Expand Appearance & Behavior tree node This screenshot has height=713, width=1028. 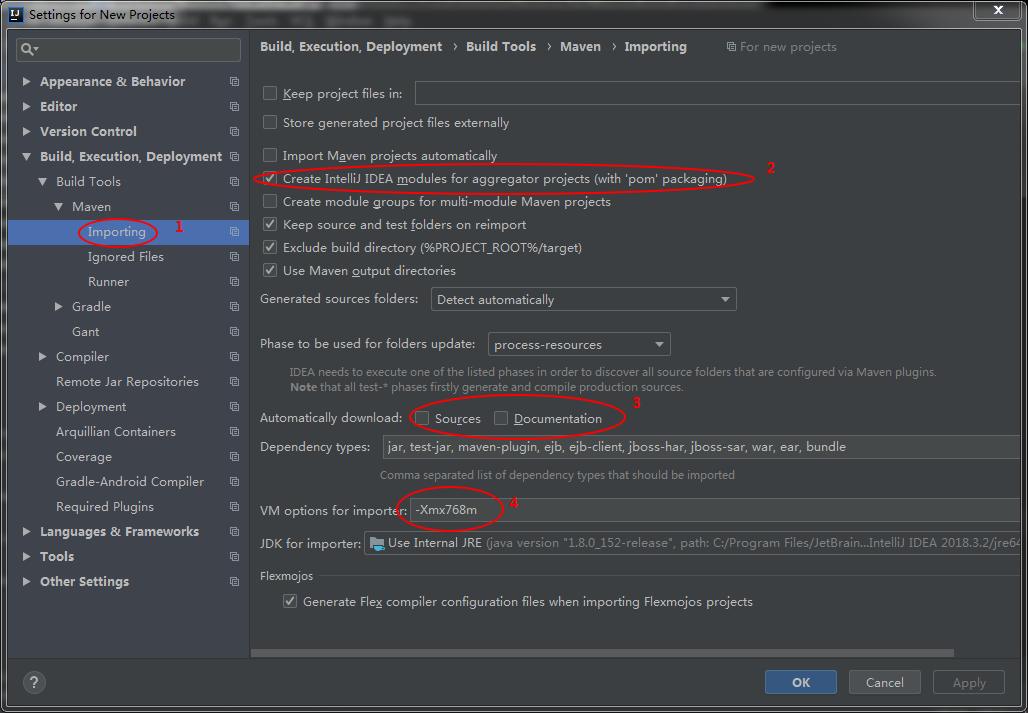click(x=27, y=81)
